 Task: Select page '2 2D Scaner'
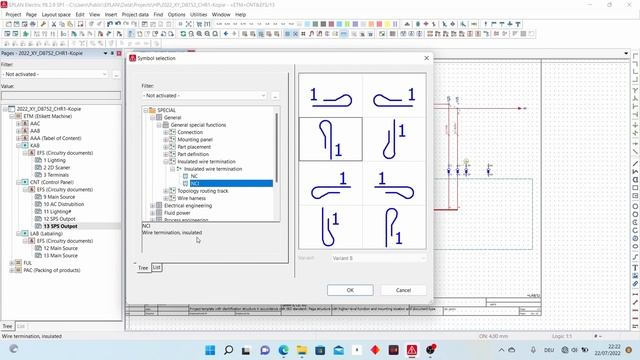coord(57,167)
